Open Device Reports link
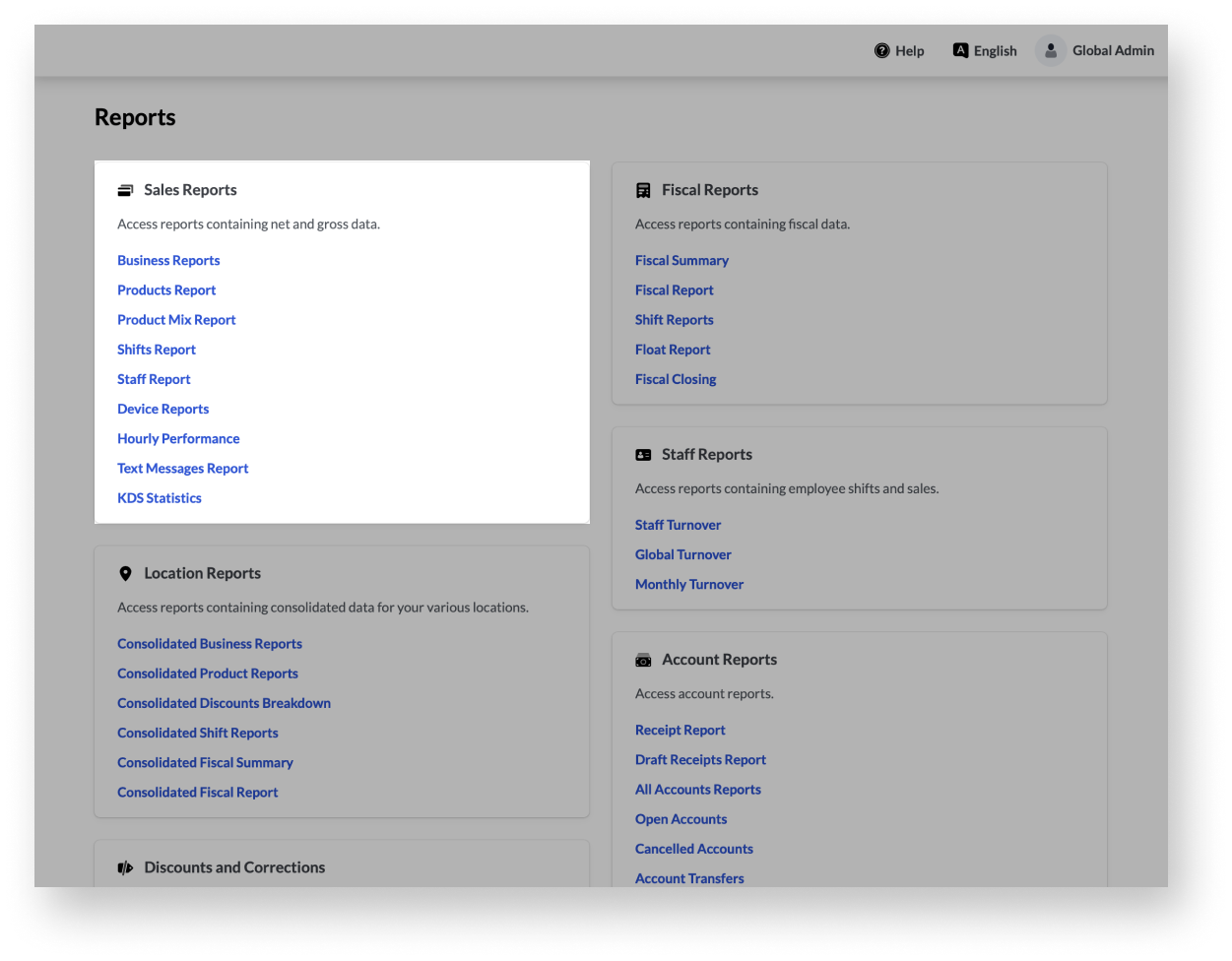The width and height of the screenshot is (1232, 961). click(x=162, y=409)
